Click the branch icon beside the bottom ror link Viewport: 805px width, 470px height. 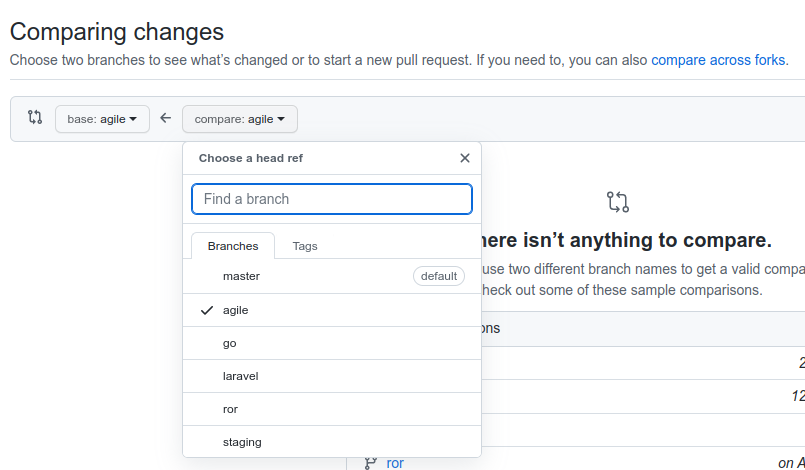pyautogui.click(x=370, y=463)
